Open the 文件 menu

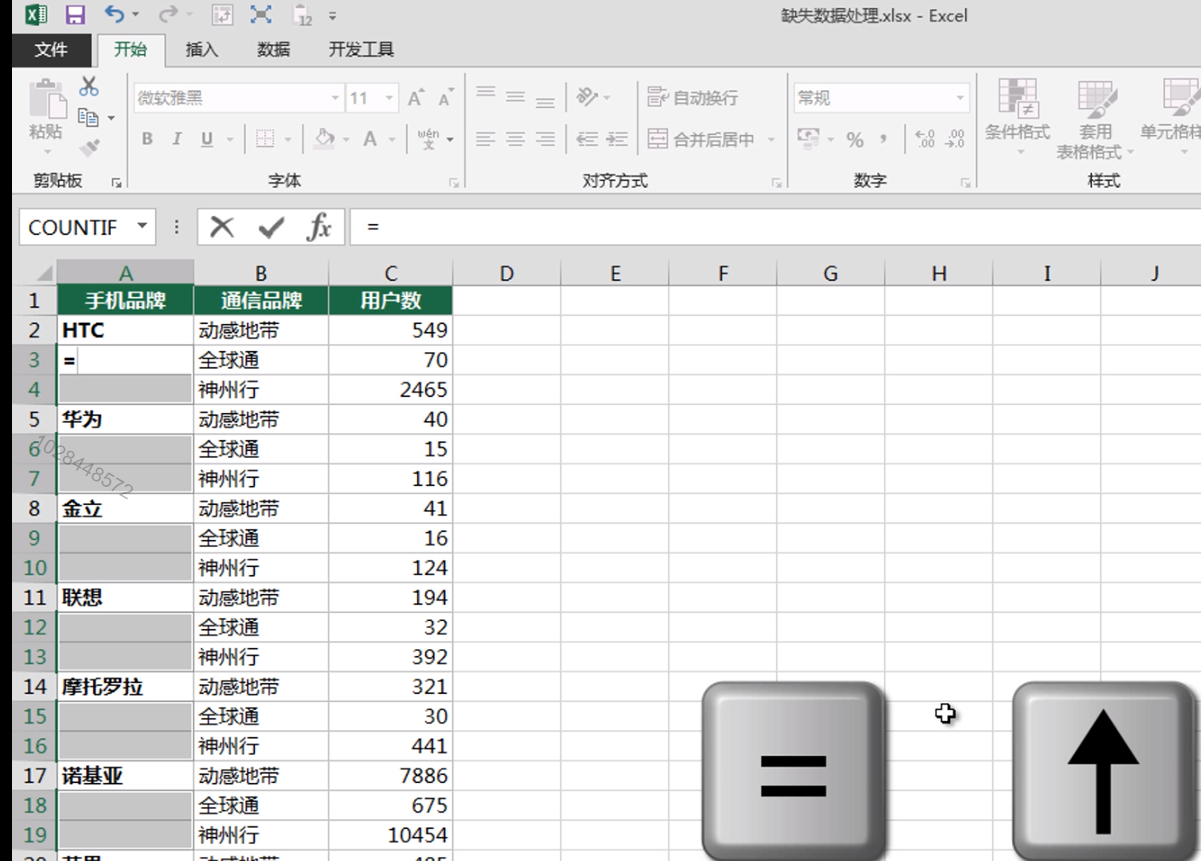(50, 46)
